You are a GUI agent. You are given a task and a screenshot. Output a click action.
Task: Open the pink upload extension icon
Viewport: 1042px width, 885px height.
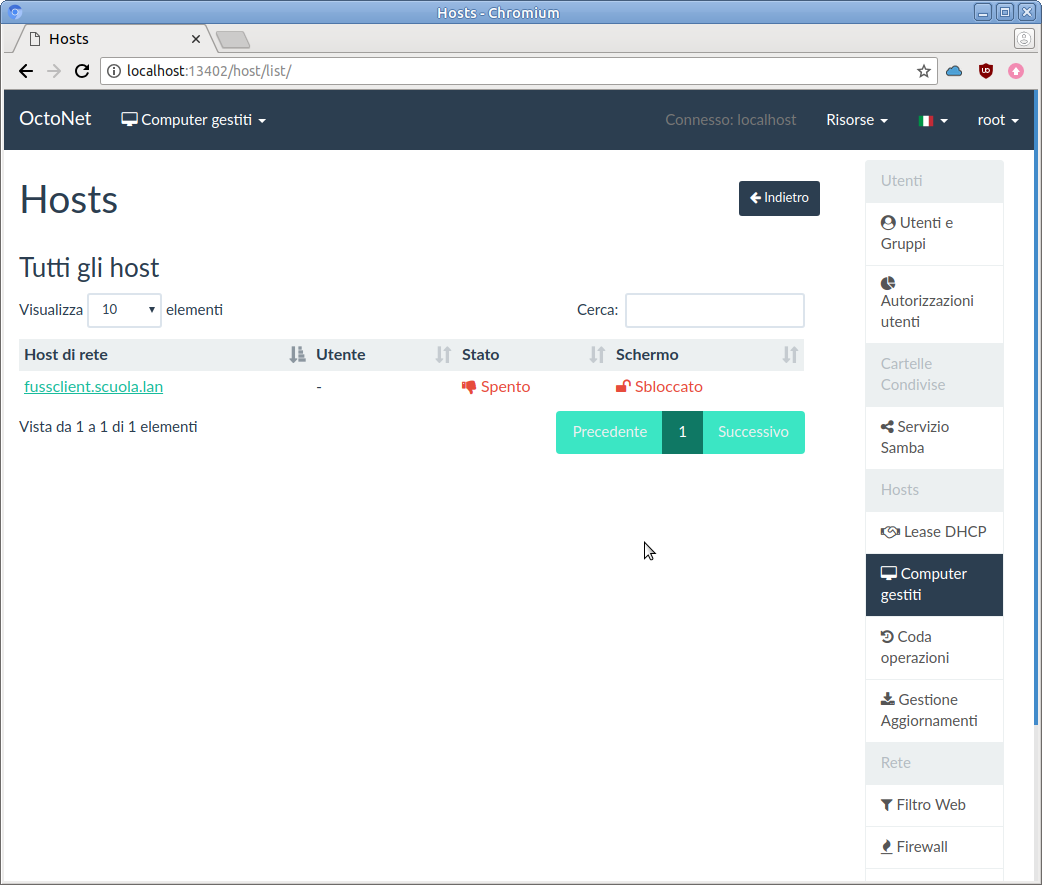(x=1016, y=71)
